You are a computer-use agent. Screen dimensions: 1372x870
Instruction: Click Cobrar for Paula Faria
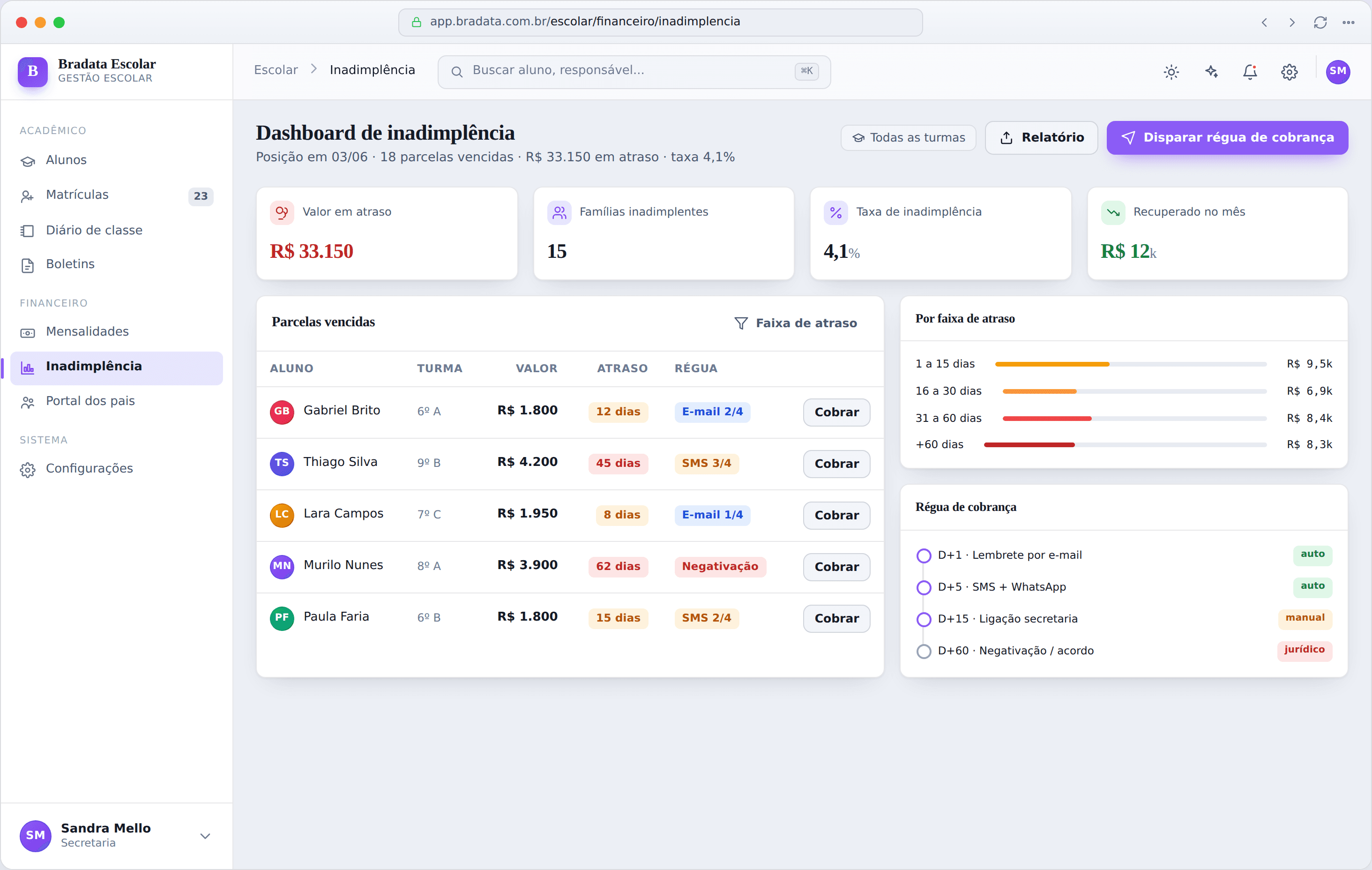836,619
